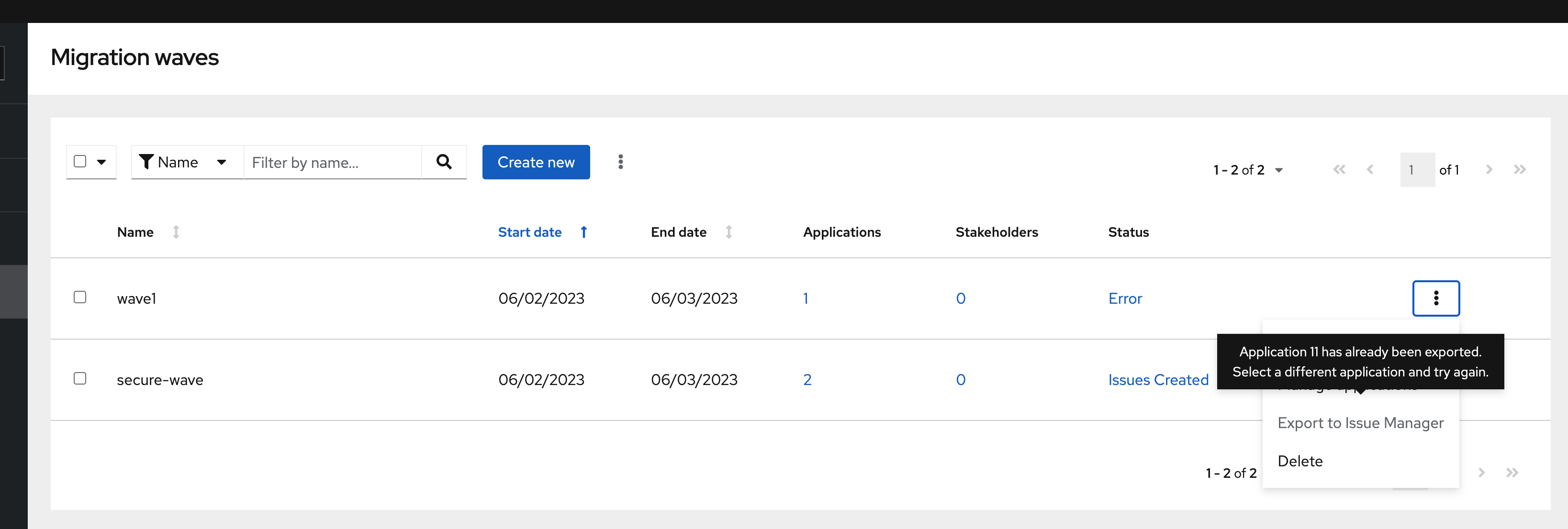The image size is (1568, 529).
Task: Click the filter funnel icon next to Name
Action: click(x=146, y=162)
